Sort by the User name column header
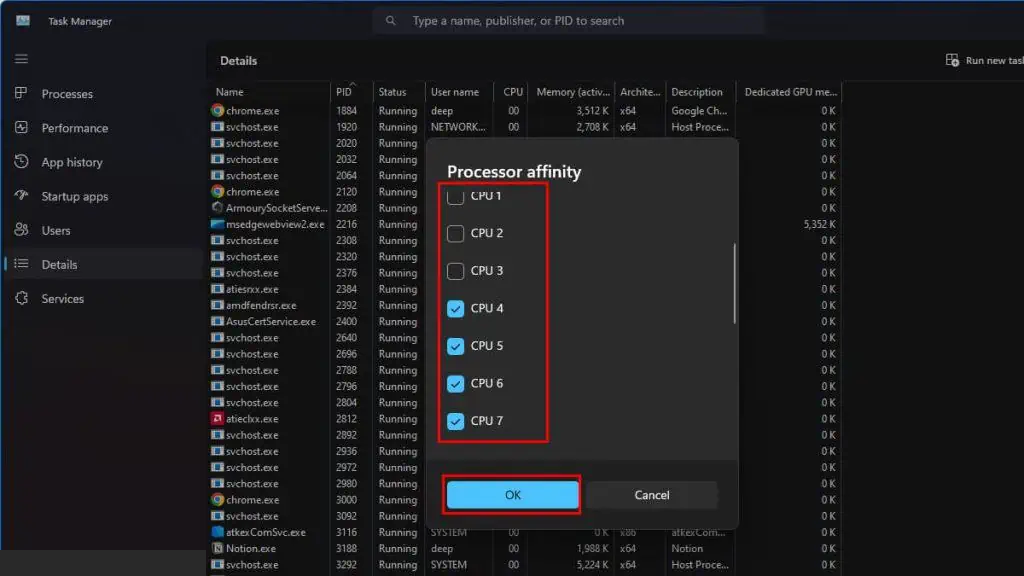 pos(459,92)
